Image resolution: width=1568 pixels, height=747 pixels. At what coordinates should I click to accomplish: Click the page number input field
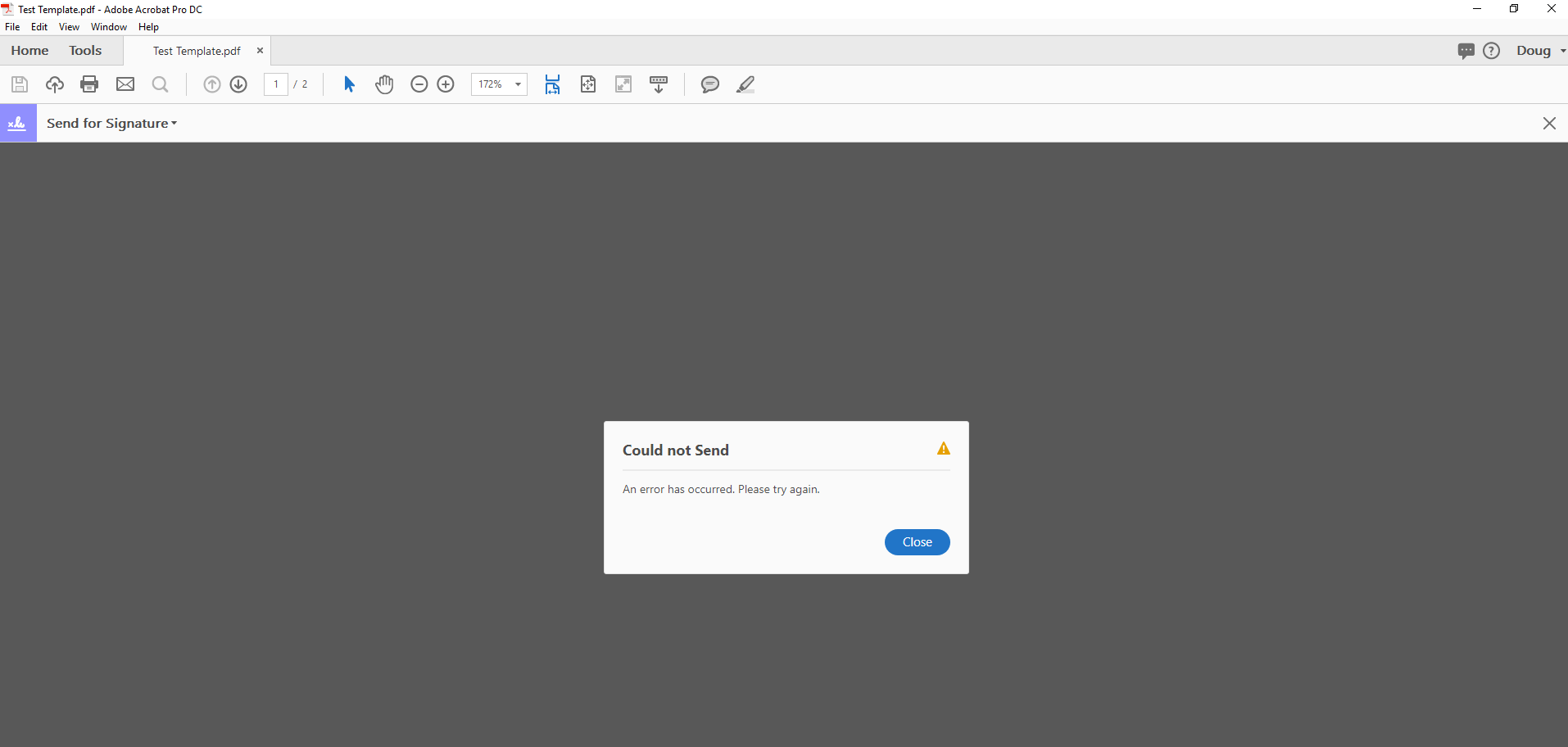pos(276,84)
